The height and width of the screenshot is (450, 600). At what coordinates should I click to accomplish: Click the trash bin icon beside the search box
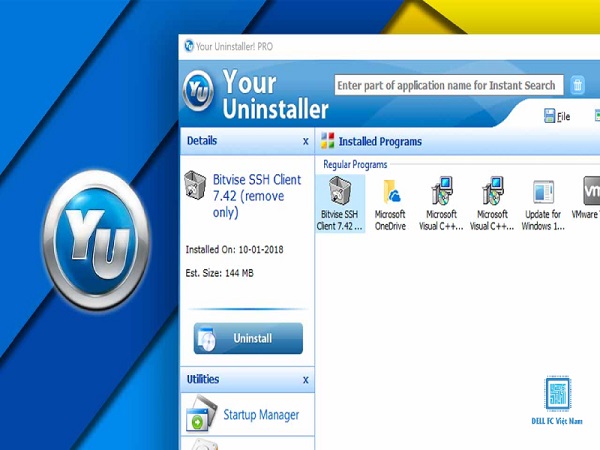(577, 85)
